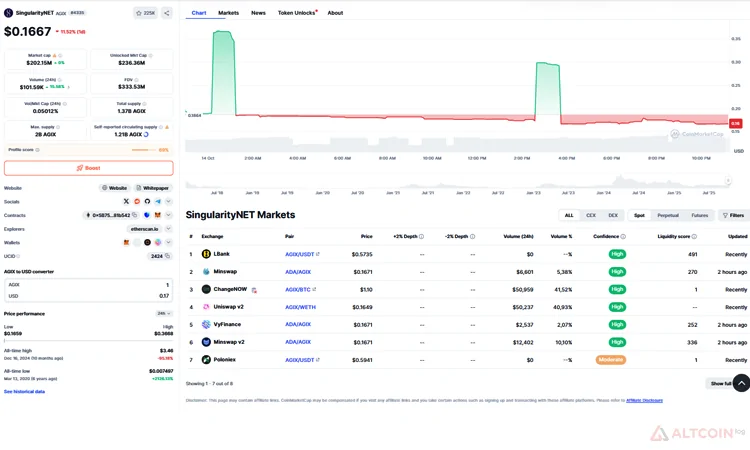Click the share icon next to watchlist

[166, 13]
